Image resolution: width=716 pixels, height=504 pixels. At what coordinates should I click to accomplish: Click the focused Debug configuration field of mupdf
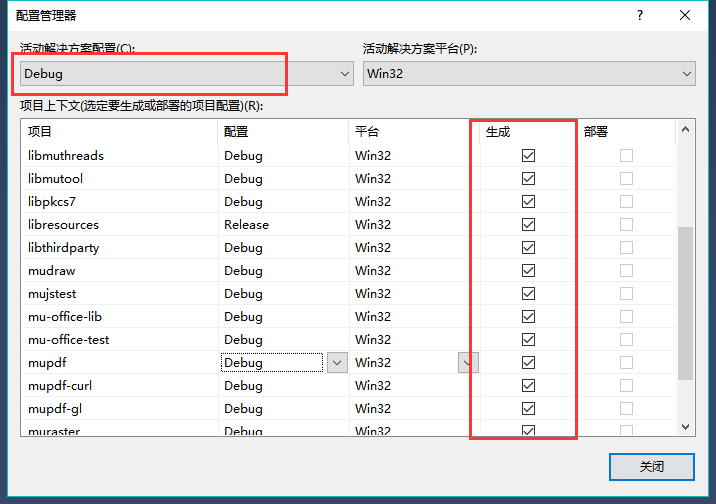click(272, 363)
